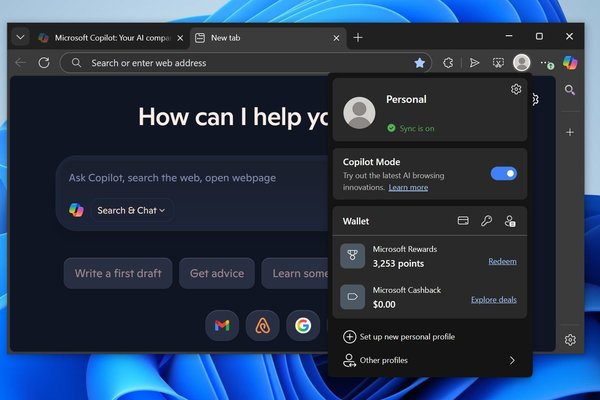This screenshot has width=600, height=400.
Task: Open sidebar settings gear at bottom
Action: pyautogui.click(x=570, y=340)
